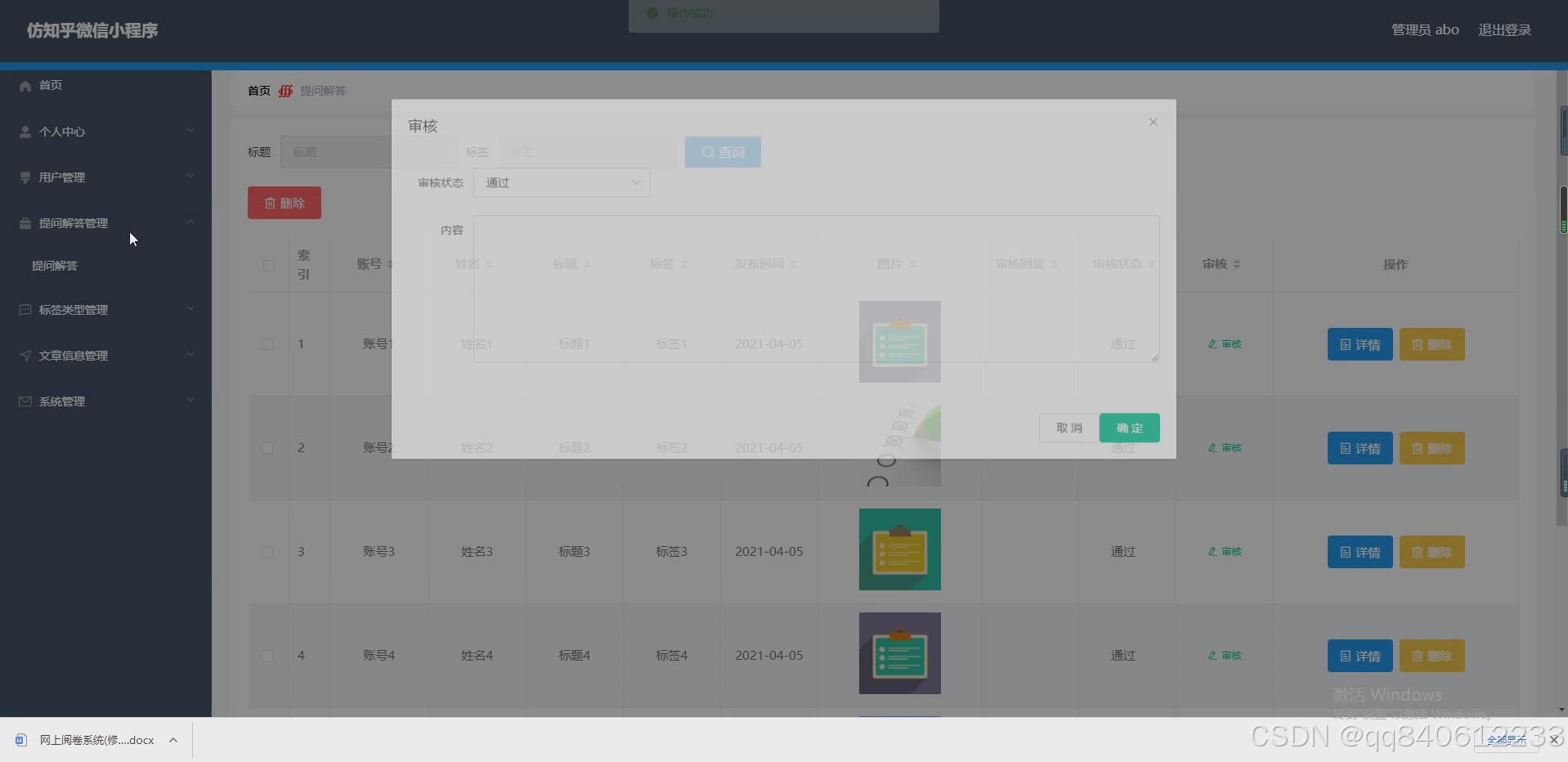Check the checkbox for row 1
1568x762 pixels.
[267, 344]
